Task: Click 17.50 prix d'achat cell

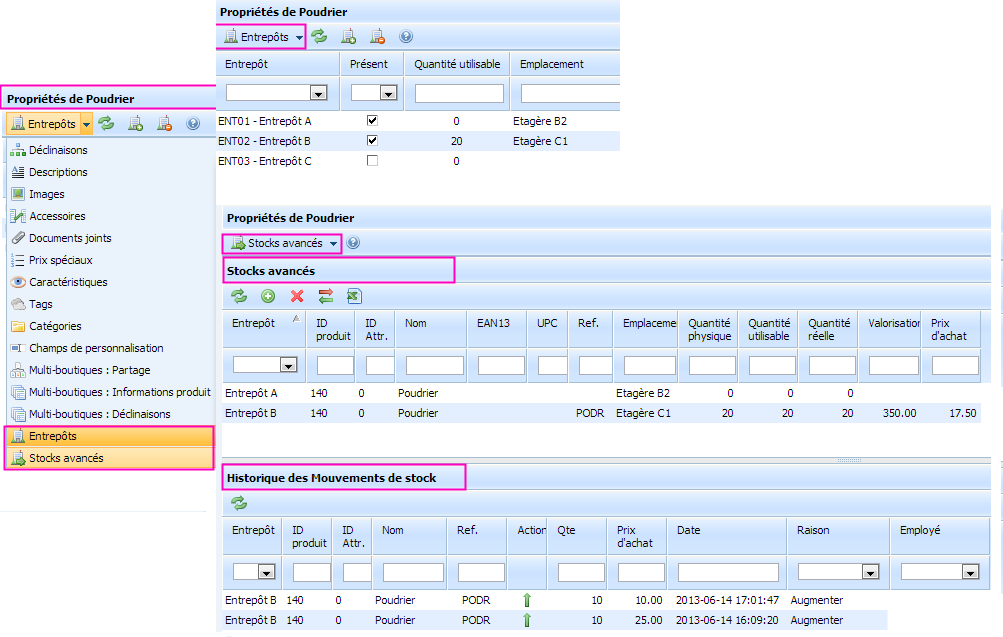Action: (963, 413)
